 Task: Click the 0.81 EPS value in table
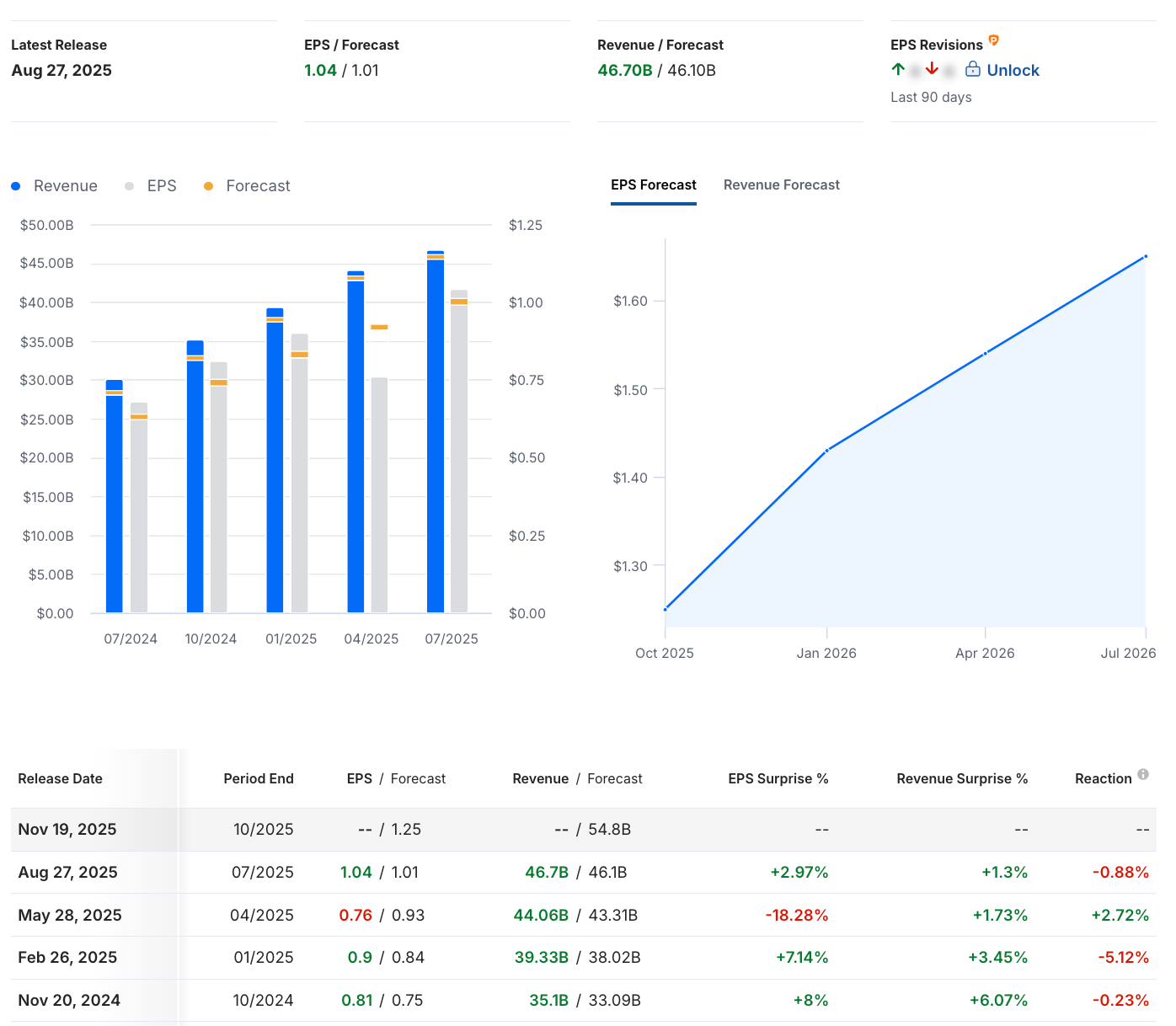tap(357, 1001)
